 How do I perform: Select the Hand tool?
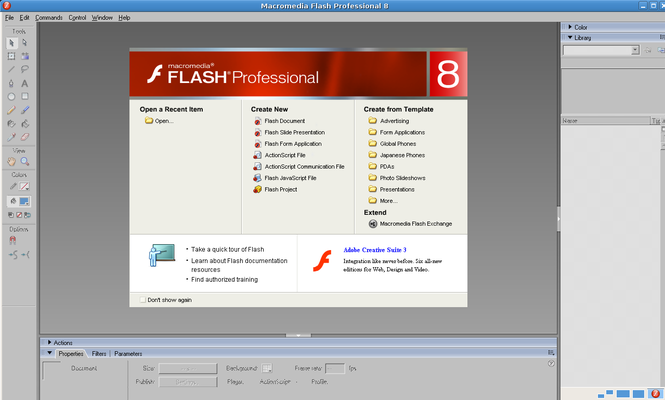11,161
